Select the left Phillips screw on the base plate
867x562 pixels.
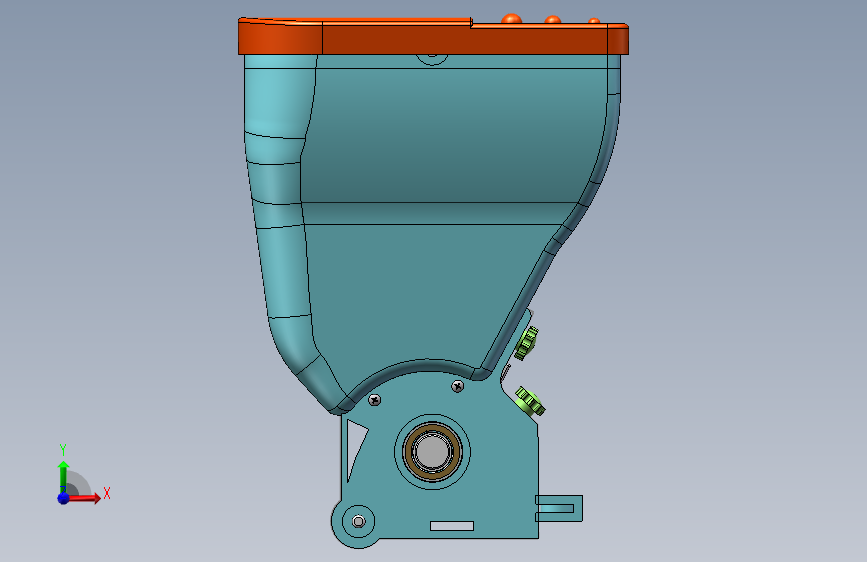[374, 399]
